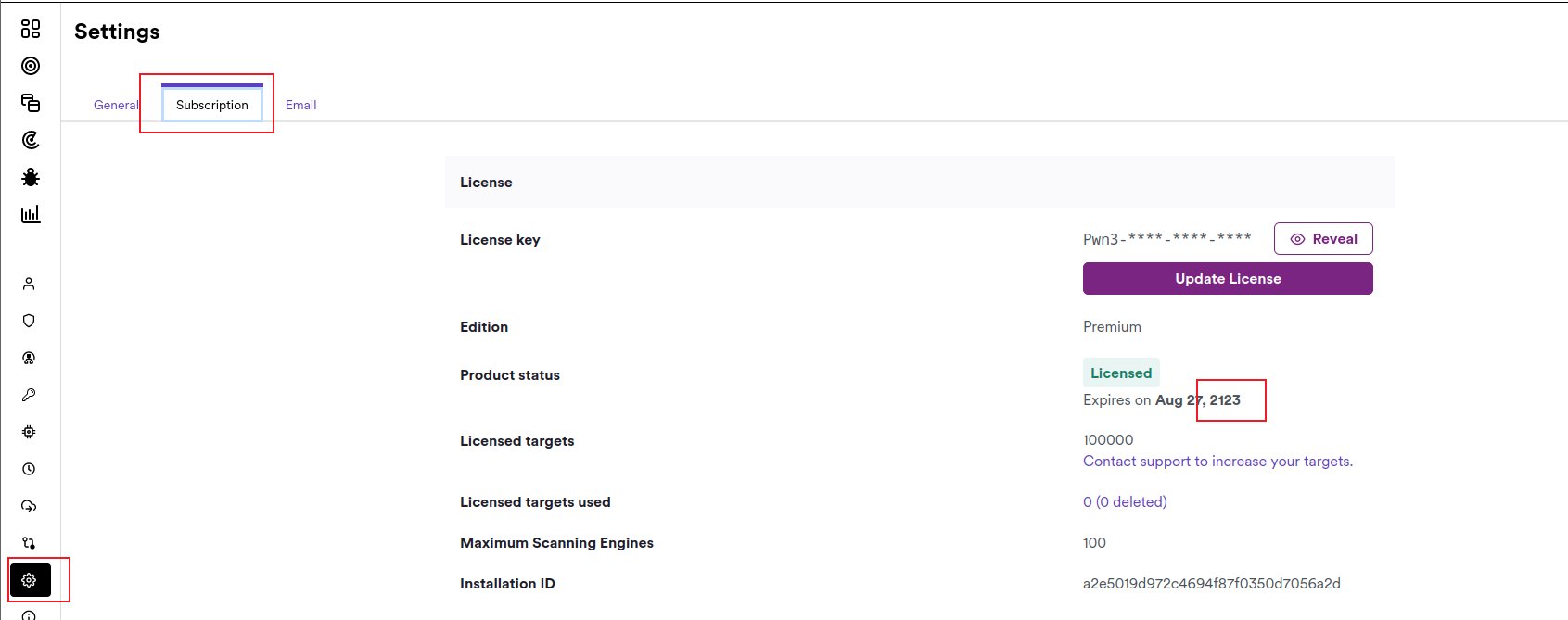Image resolution: width=1568 pixels, height=620 pixels.
Task: Click Contact support to increase targets link
Action: pos(1217,462)
